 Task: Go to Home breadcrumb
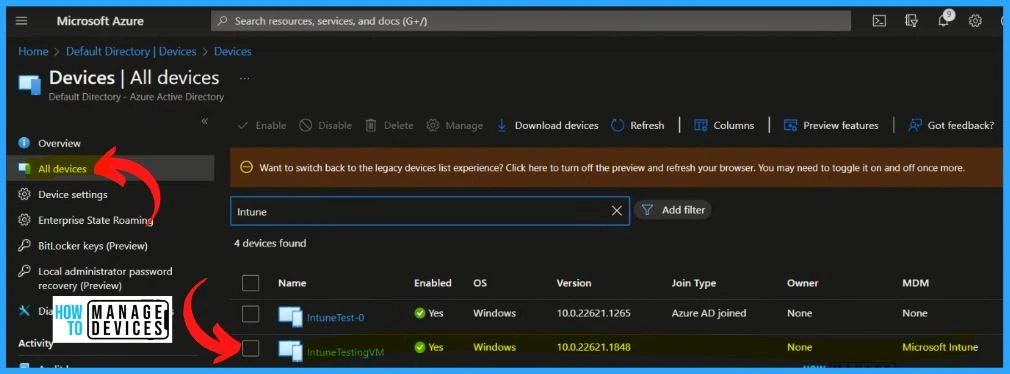[33, 51]
